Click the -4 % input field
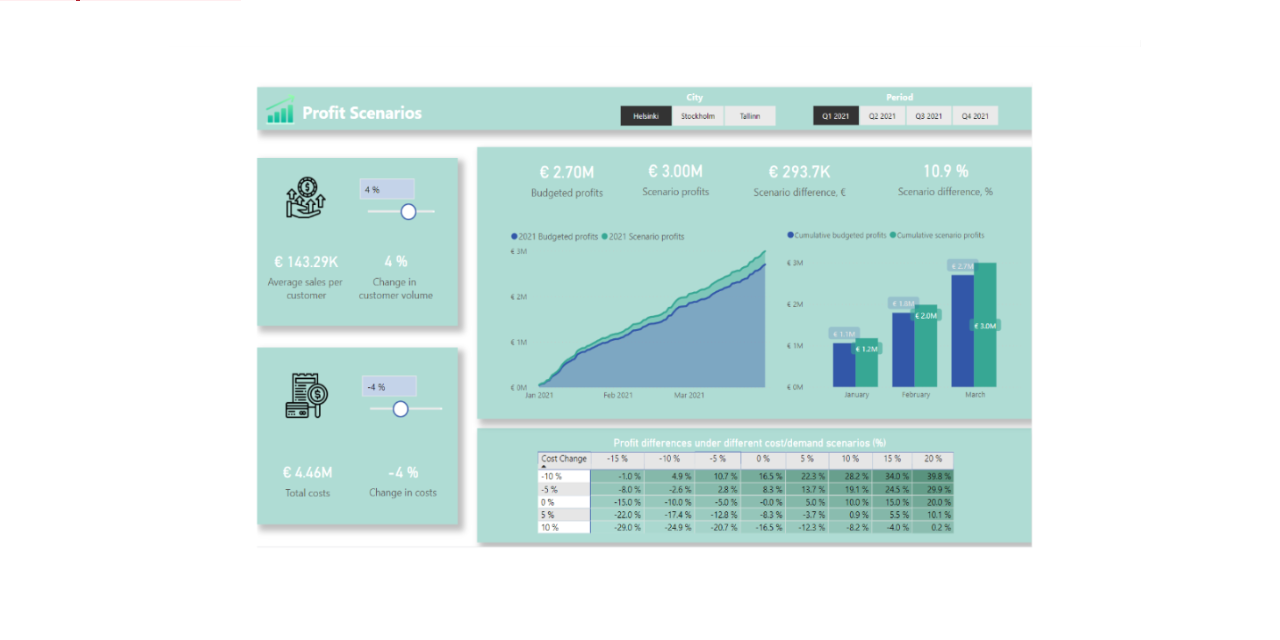This screenshot has height=640, width=1280. tap(388, 384)
